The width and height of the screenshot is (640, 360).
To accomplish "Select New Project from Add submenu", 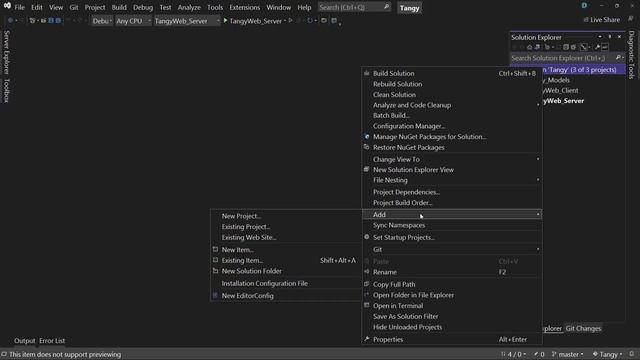I will pos(286,216).
